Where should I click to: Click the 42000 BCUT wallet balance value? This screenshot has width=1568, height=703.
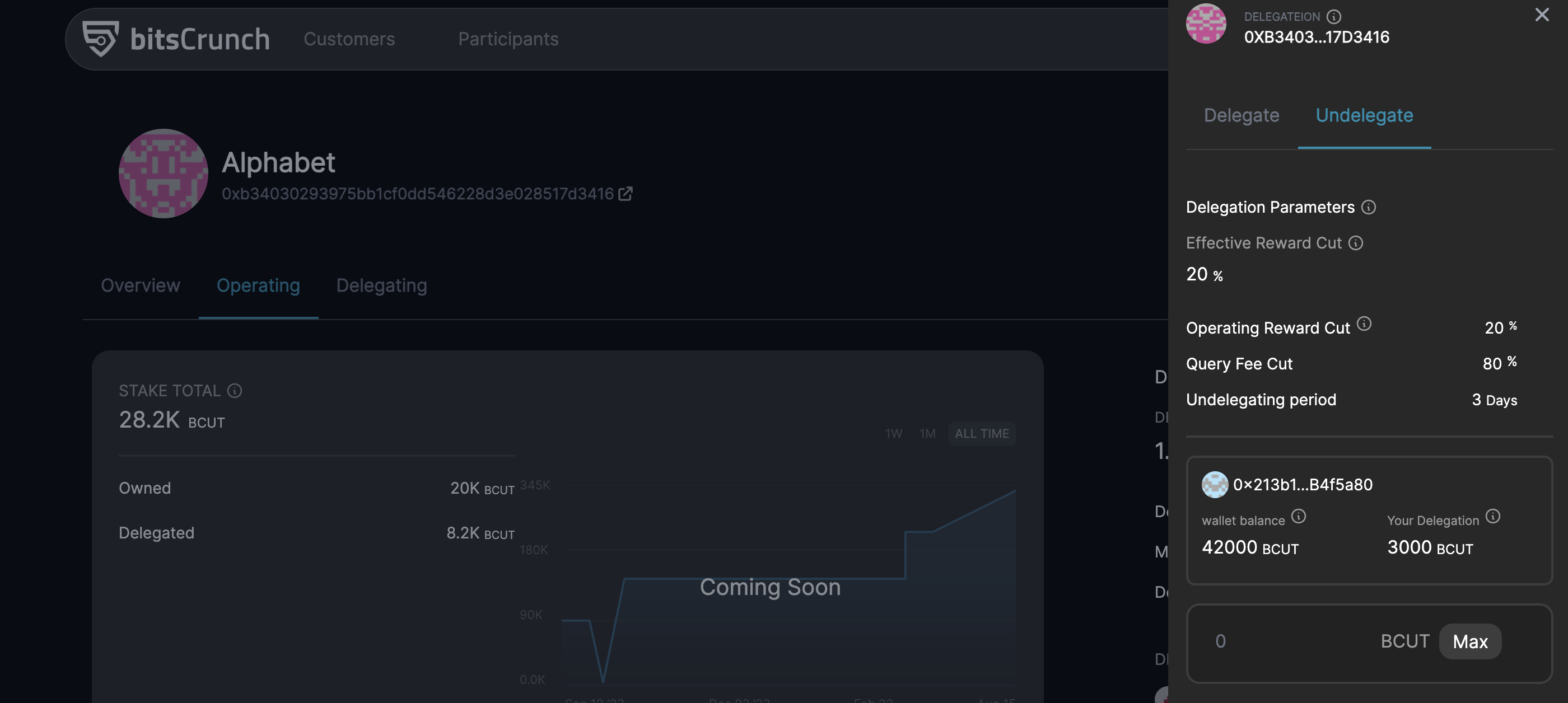pos(1250,547)
